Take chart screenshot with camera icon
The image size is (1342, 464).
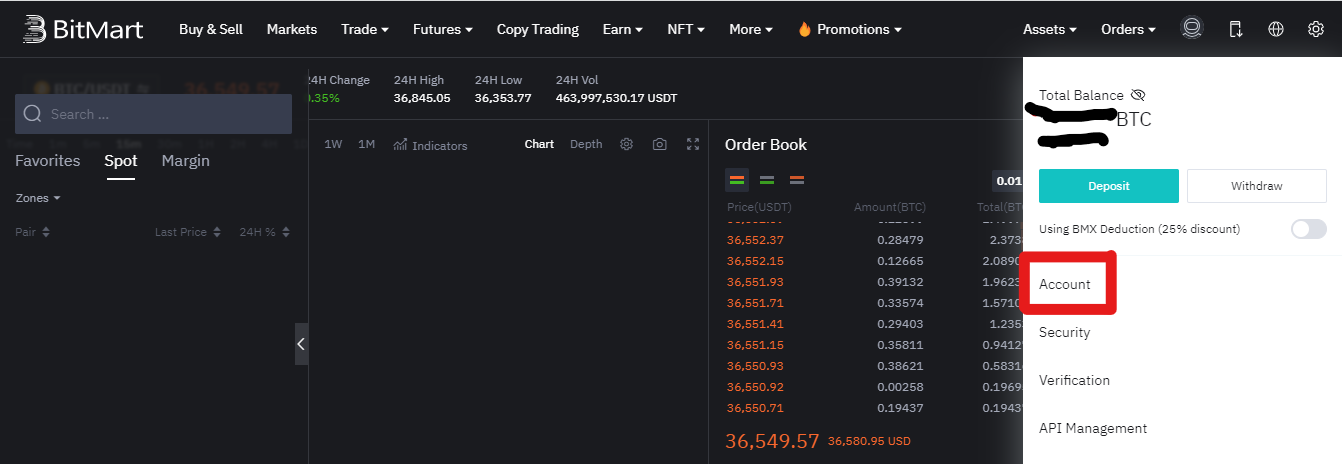659,144
